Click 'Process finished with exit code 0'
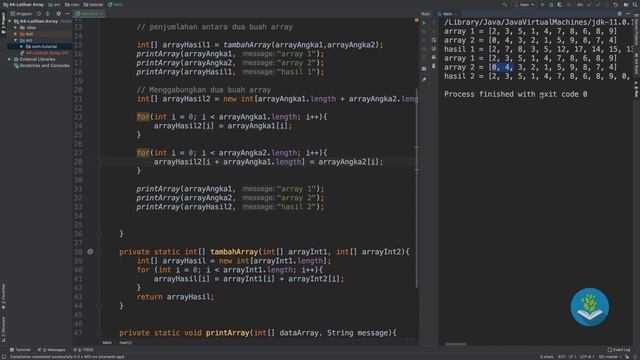Screen dimensions: 640x360 [x=516, y=94]
